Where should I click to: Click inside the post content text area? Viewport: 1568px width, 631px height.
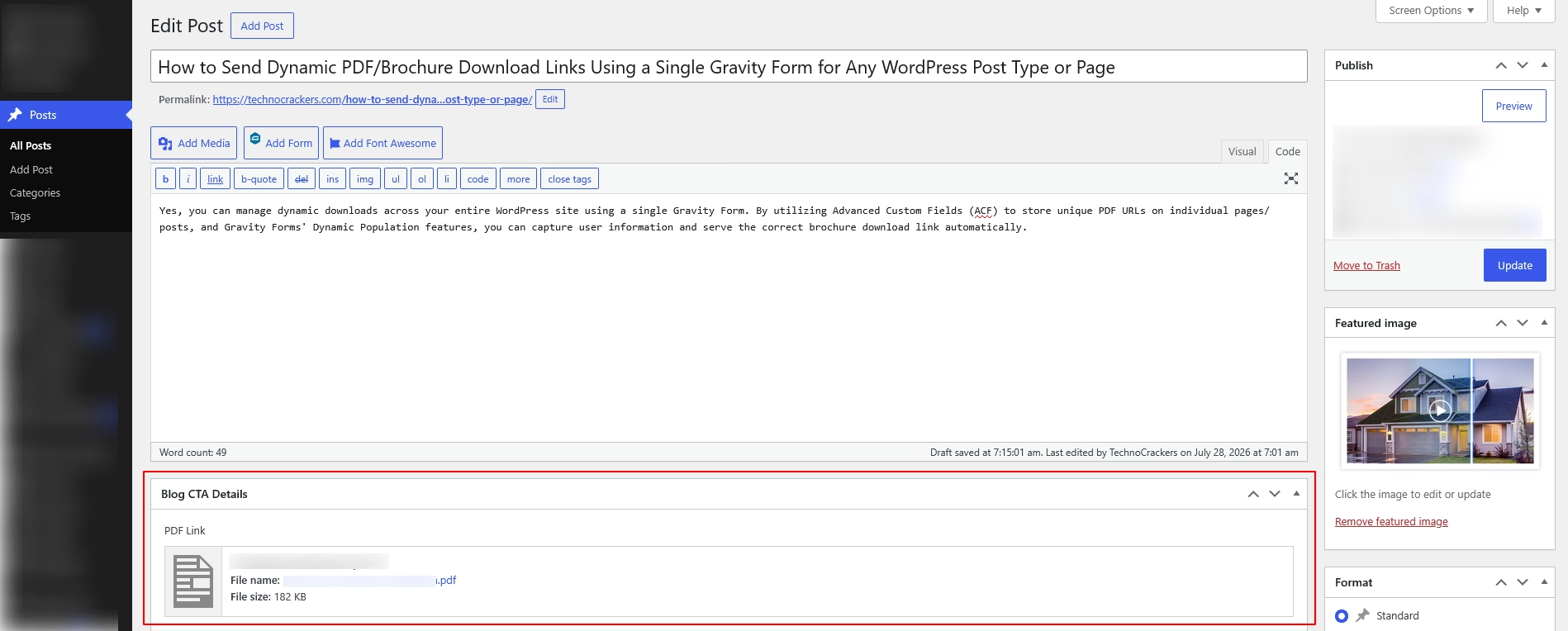(x=728, y=318)
